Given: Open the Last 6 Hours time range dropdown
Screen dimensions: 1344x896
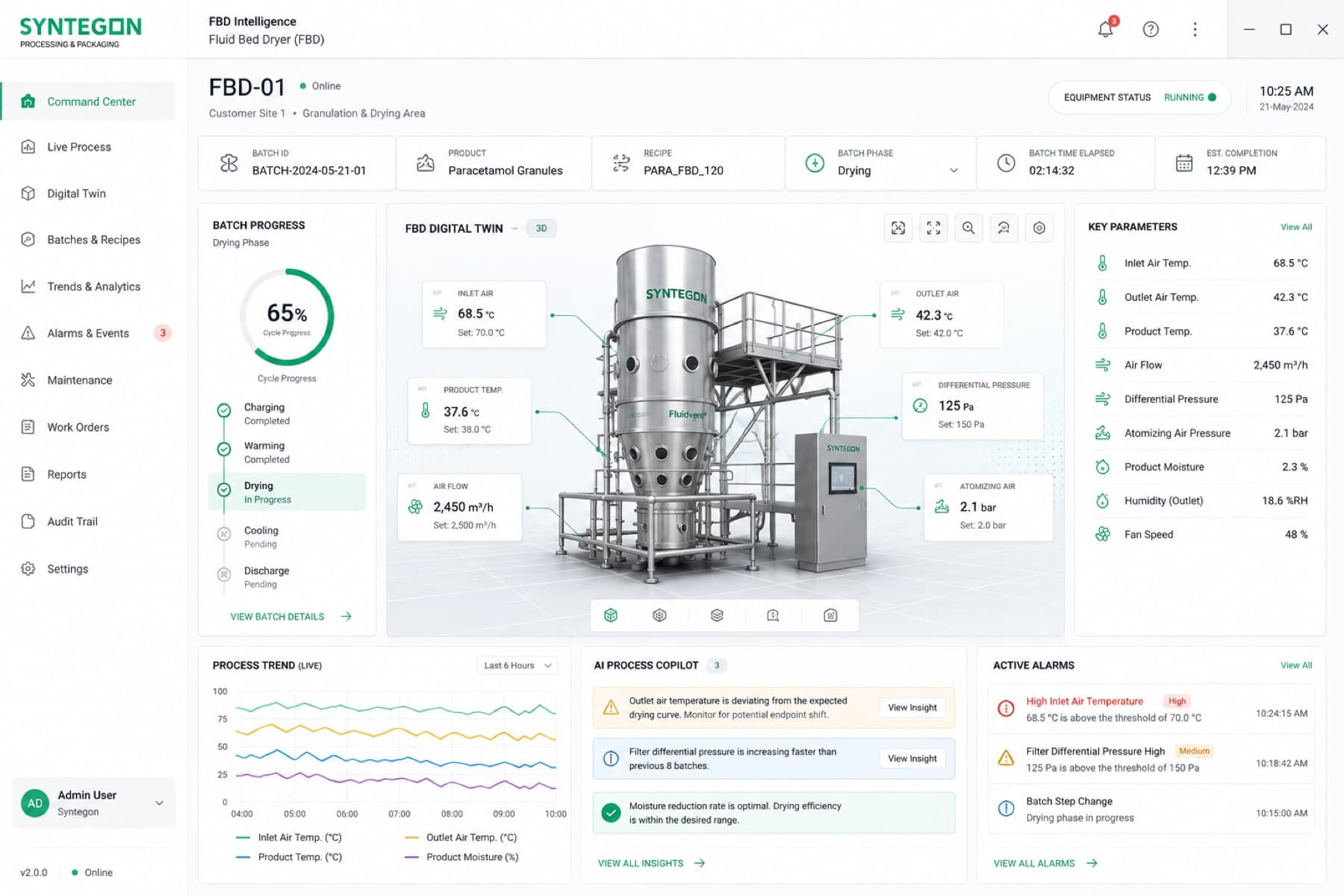Looking at the screenshot, I should pyautogui.click(x=517, y=665).
